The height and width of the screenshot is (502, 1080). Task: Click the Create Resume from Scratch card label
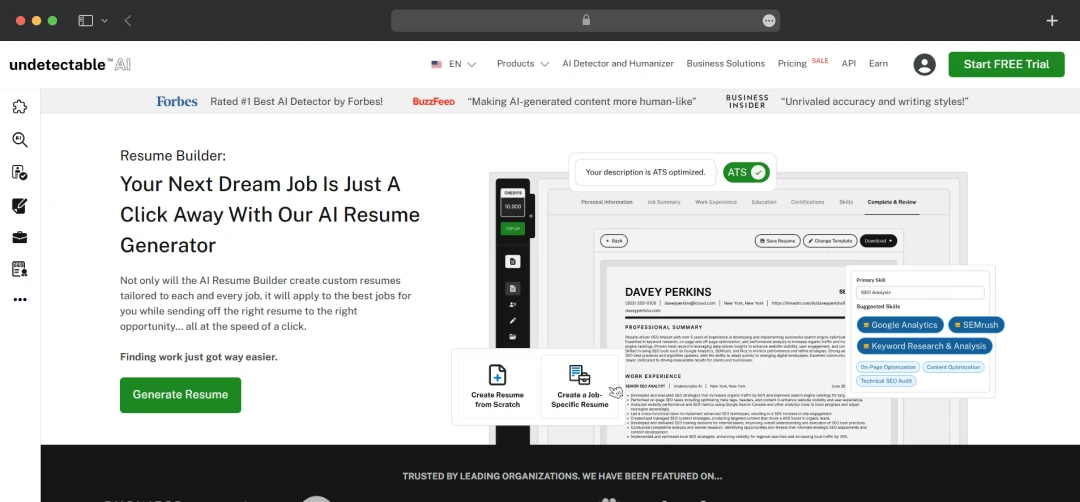(x=497, y=399)
